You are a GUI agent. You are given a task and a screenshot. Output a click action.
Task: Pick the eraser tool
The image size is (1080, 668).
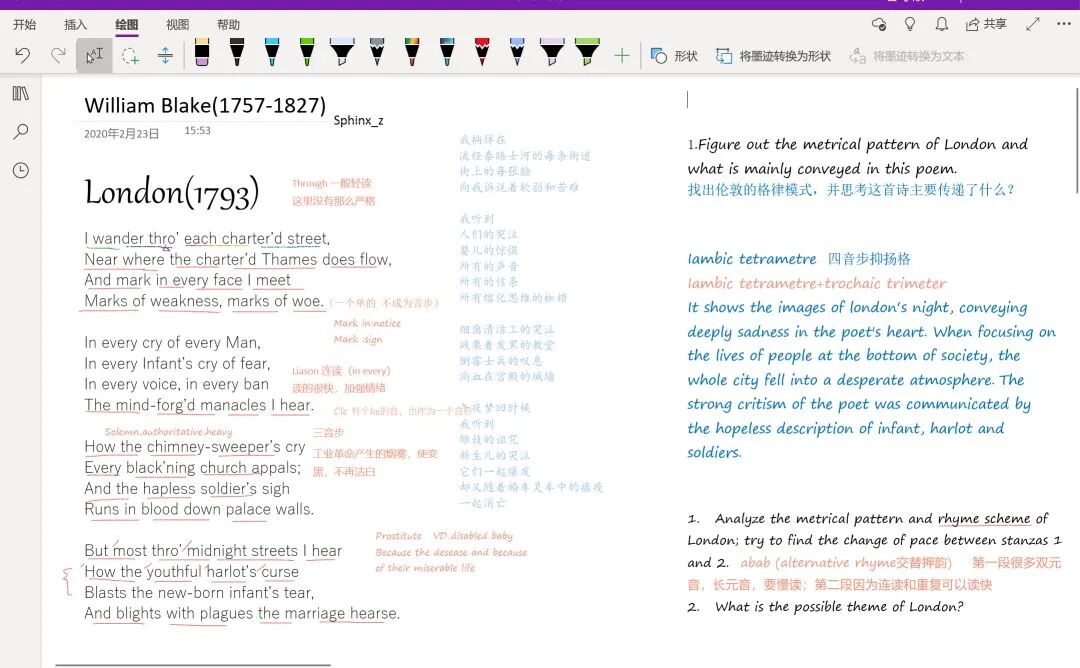click(202, 52)
